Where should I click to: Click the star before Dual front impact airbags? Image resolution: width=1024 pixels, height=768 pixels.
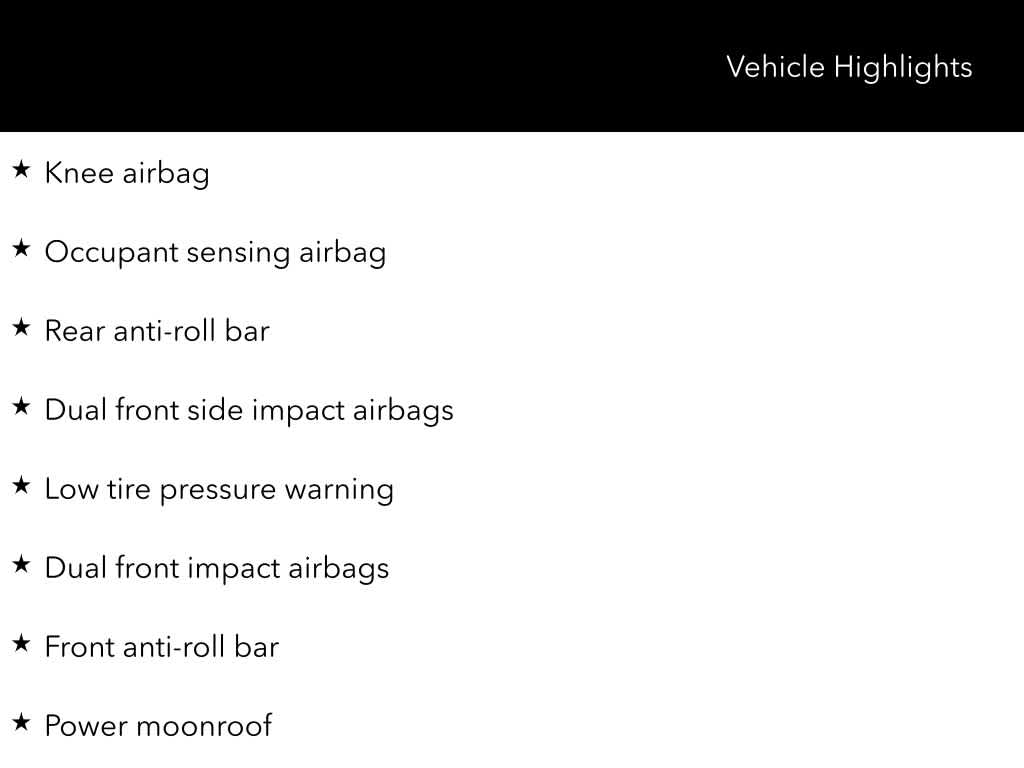pyautogui.click(x=21, y=566)
